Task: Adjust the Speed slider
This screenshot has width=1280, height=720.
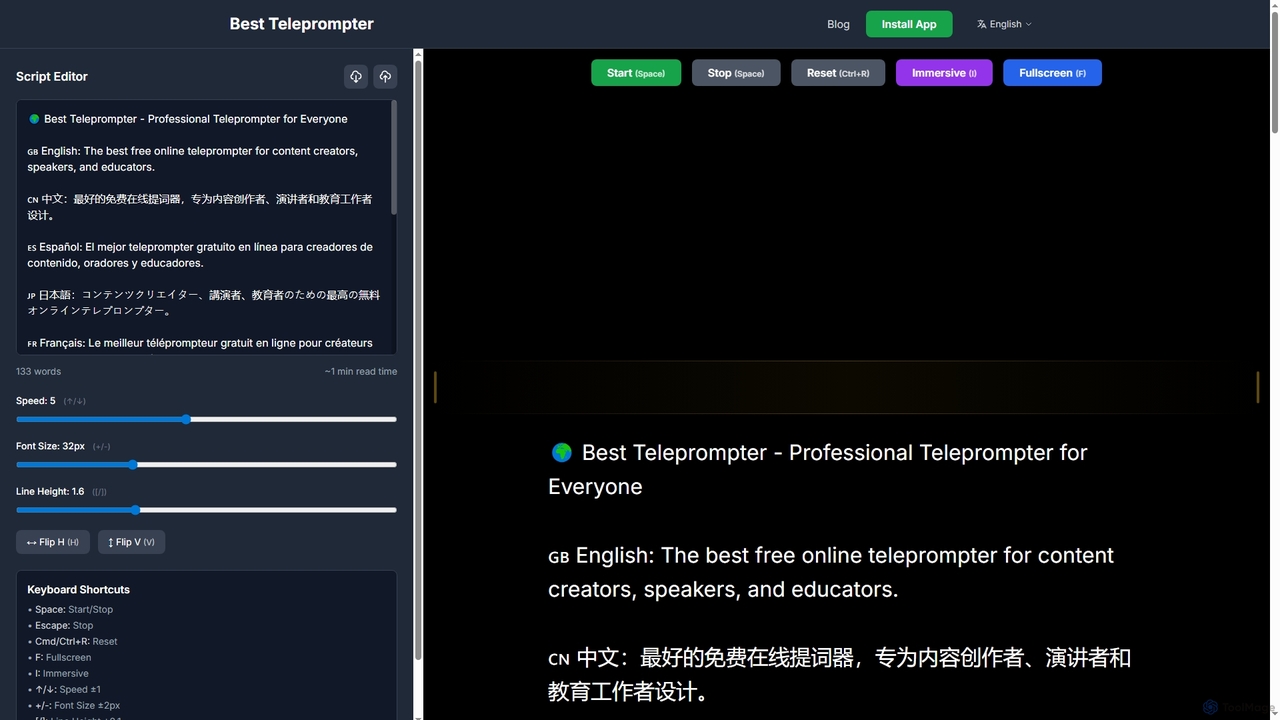Action: tap(206, 419)
